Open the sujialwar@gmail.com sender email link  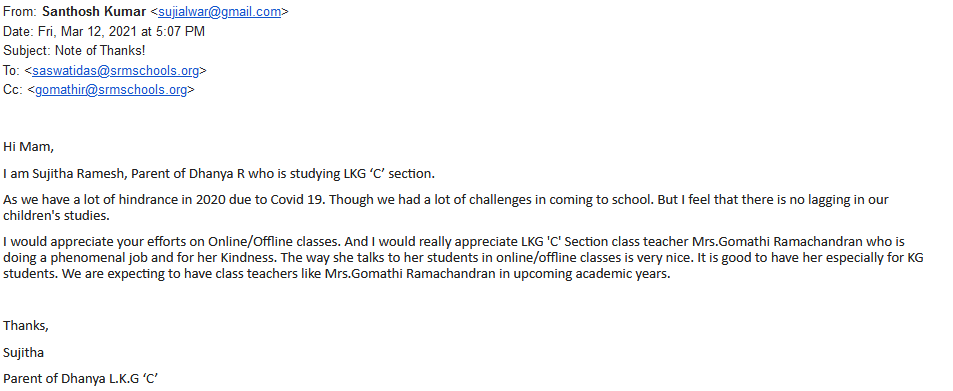(x=219, y=12)
